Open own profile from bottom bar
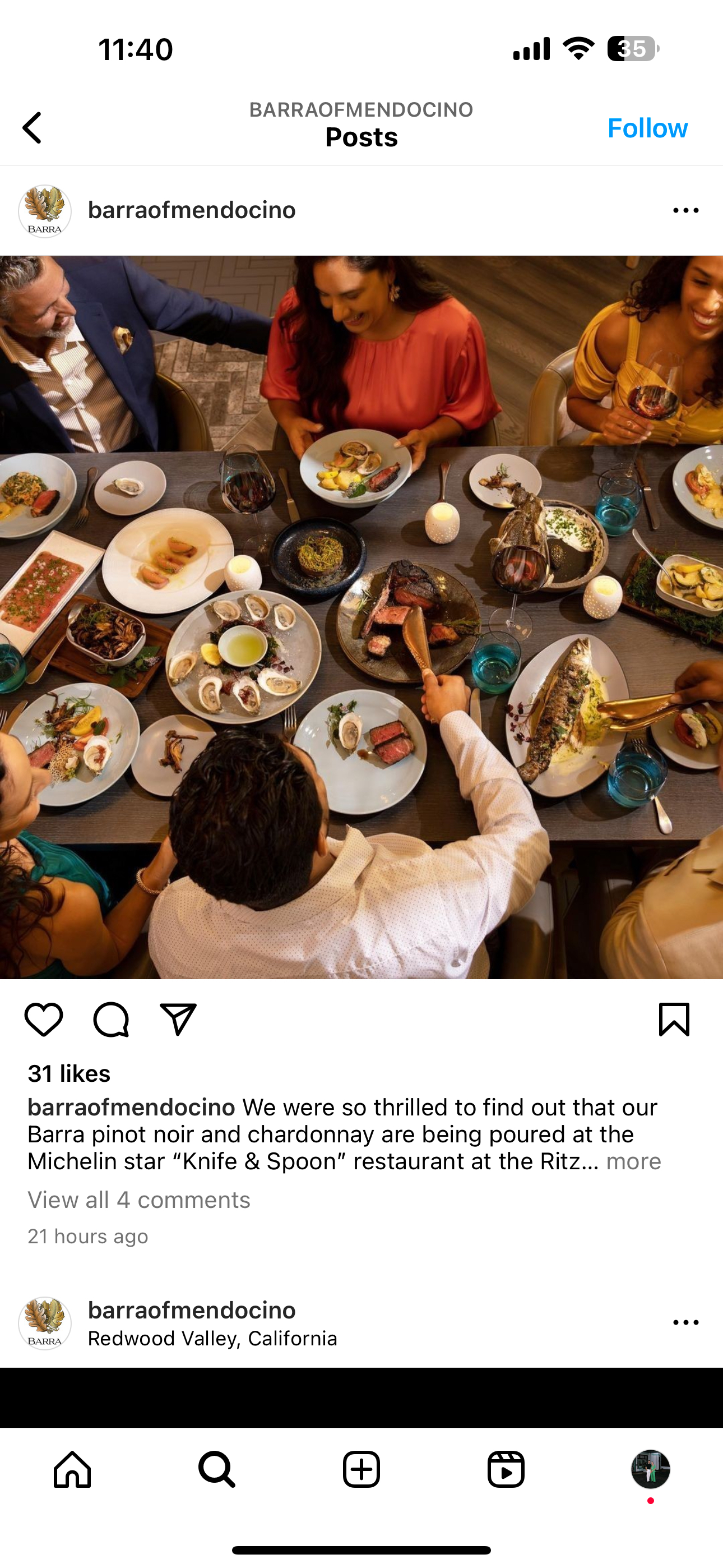This screenshot has width=723, height=1568. click(x=651, y=1469)
